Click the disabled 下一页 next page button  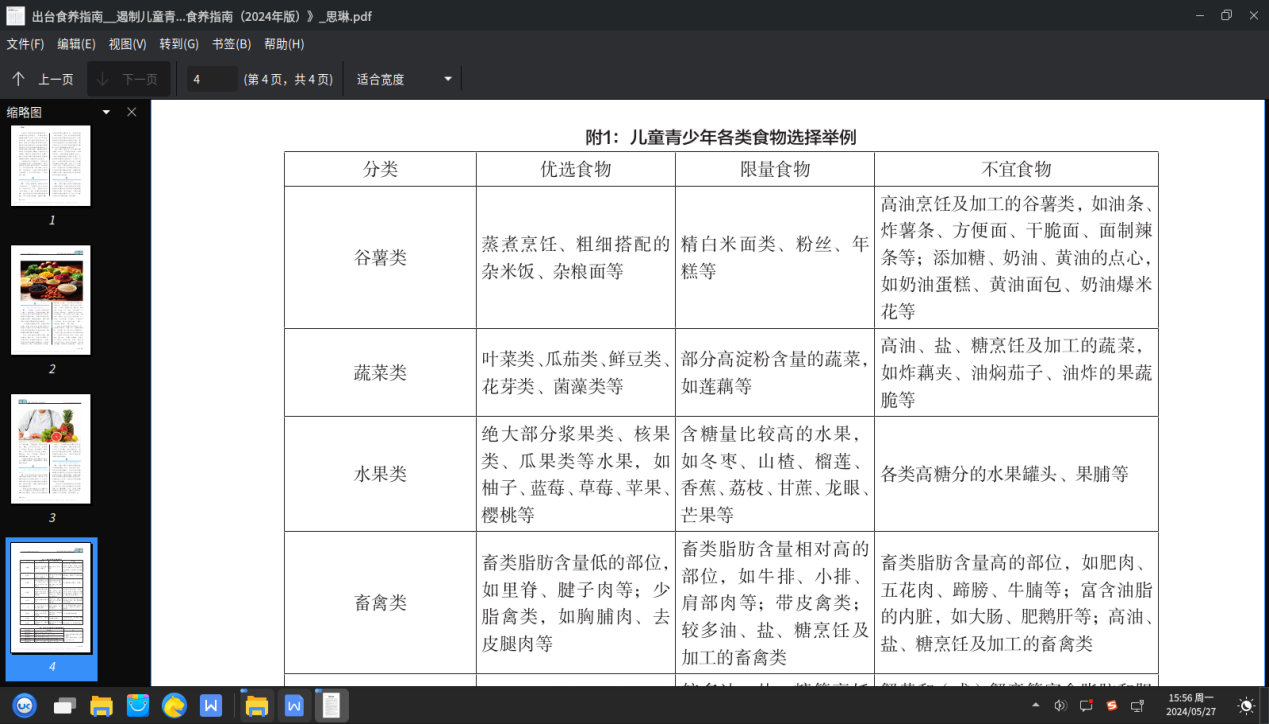[128, 79]
